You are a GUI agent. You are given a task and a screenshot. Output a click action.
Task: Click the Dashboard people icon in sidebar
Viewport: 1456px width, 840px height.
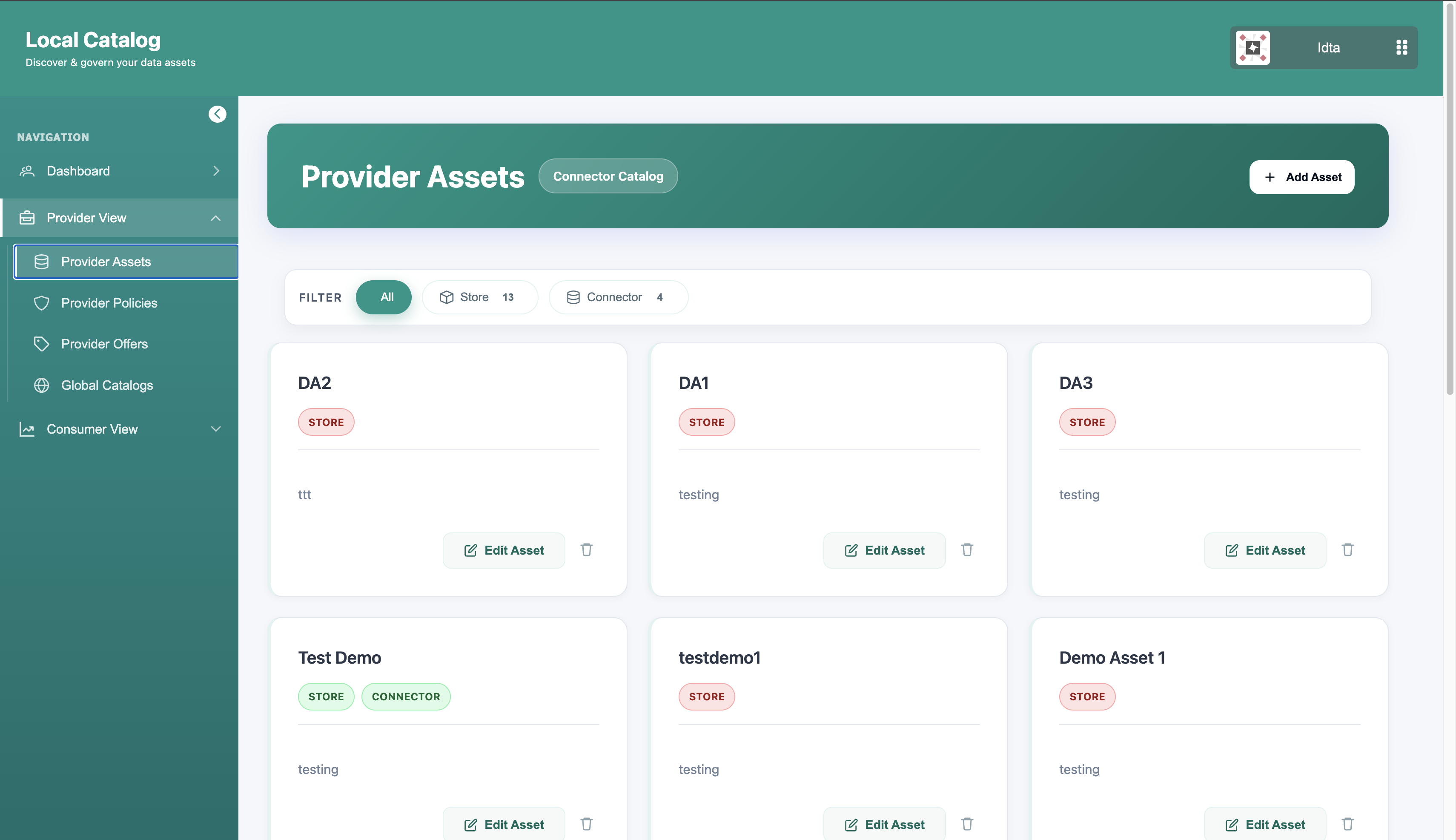27,171
